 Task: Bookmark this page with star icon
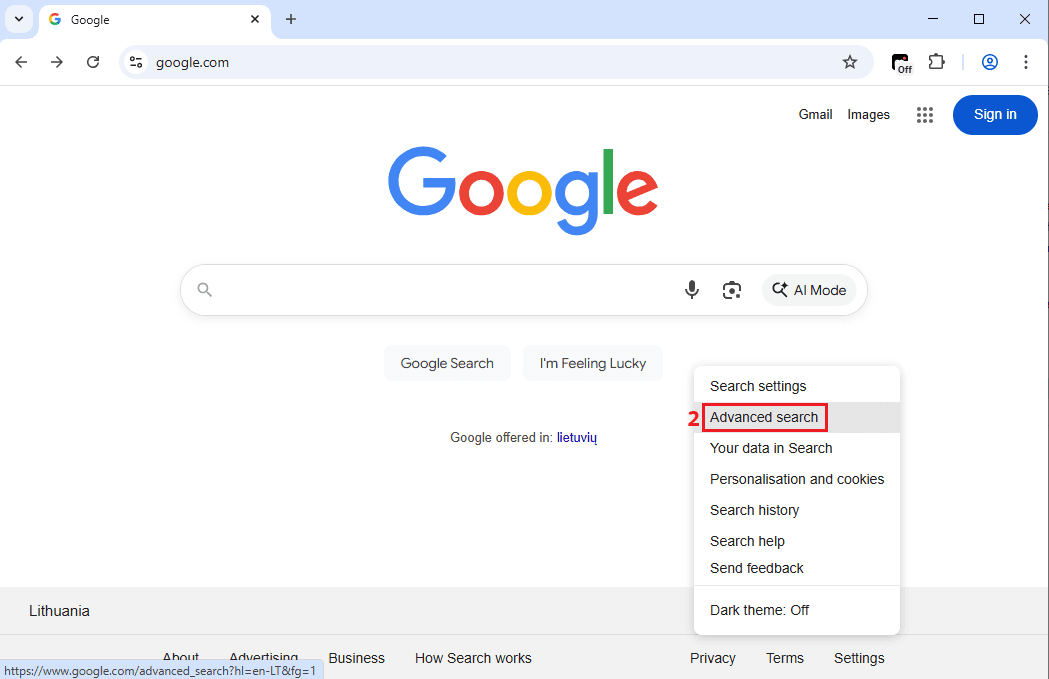tap(850, 62)
